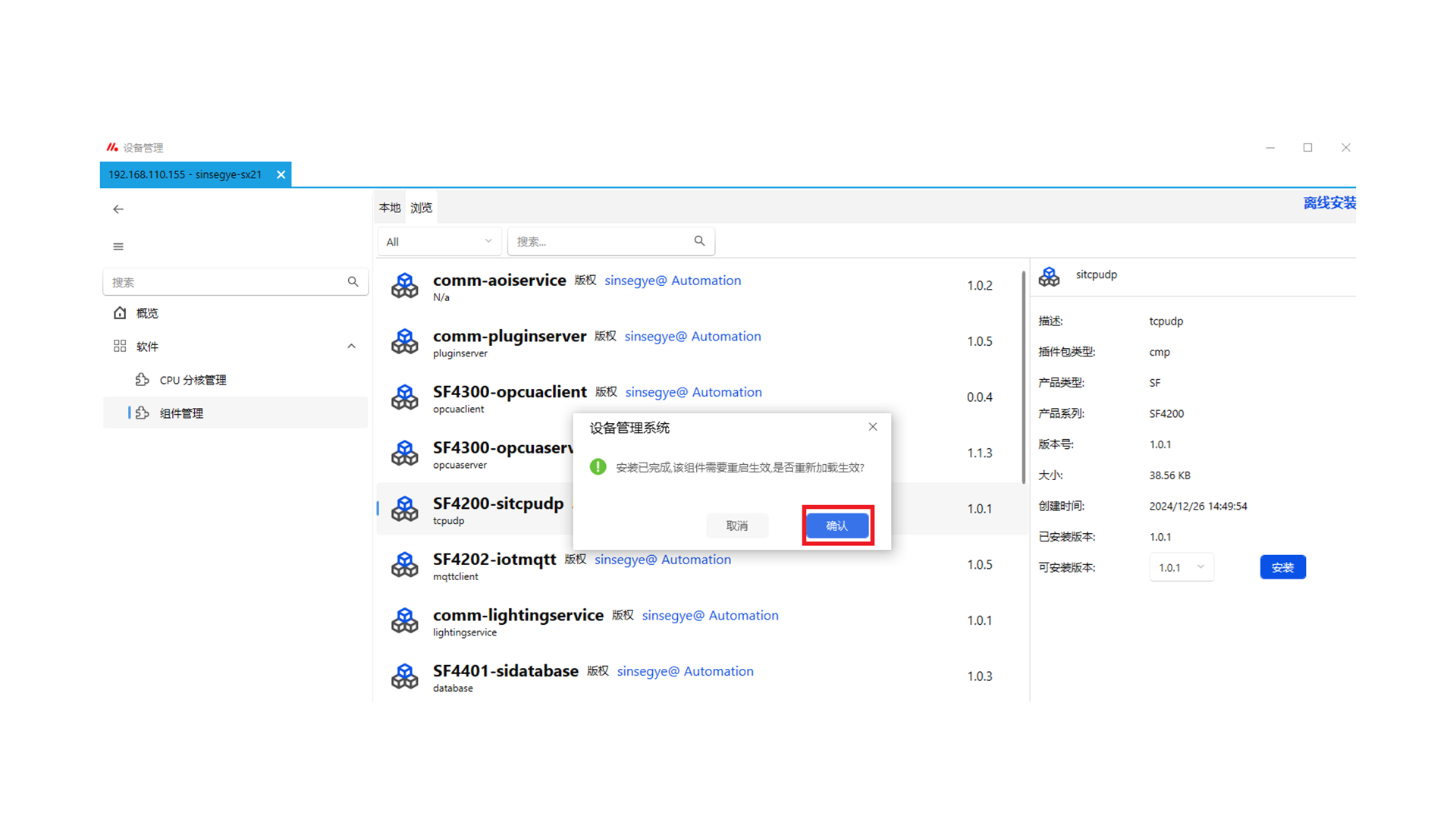Screen dimensions: 1456x819
Task: Select CPU 分核管理 in sidebar
Action: tap(193, 380)
